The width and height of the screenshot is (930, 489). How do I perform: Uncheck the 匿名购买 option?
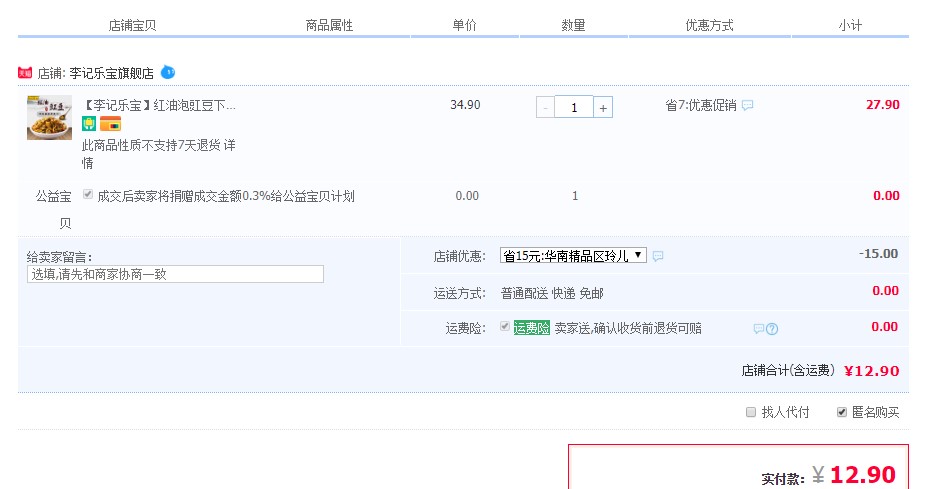click(x=842, y=412)
